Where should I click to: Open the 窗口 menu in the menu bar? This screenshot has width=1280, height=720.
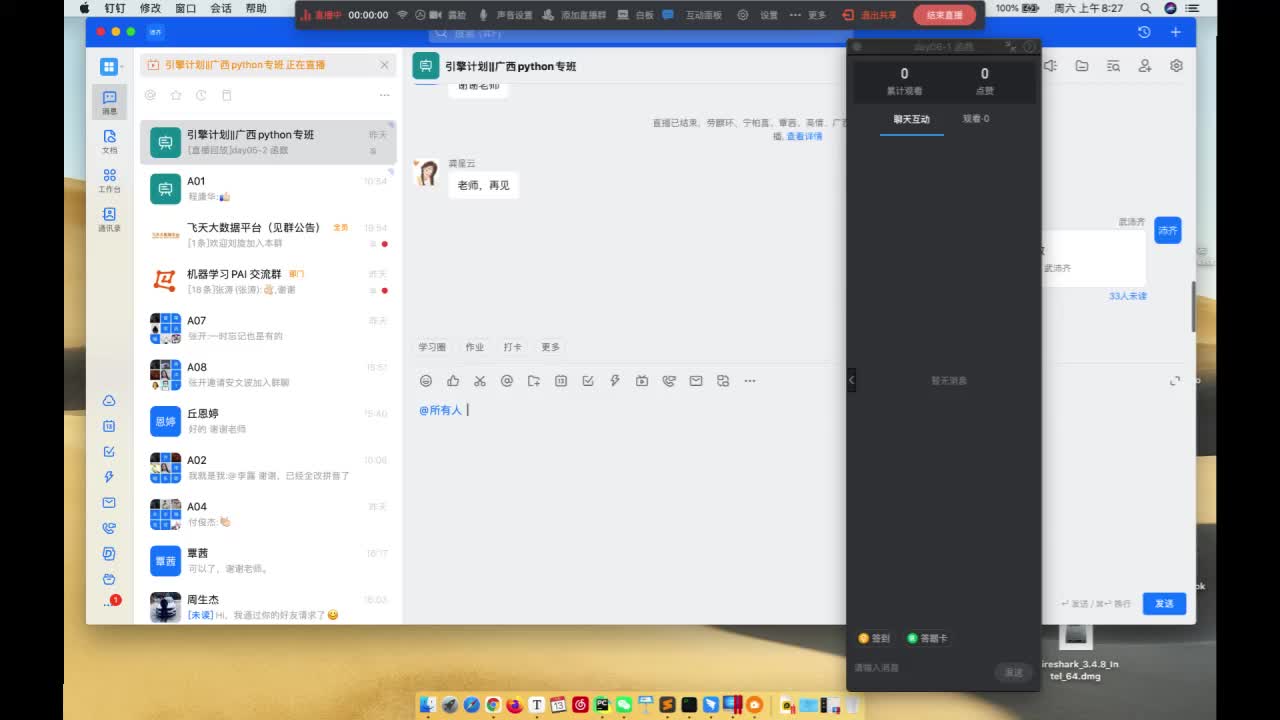pyautogui.click(x=185, y=8)
